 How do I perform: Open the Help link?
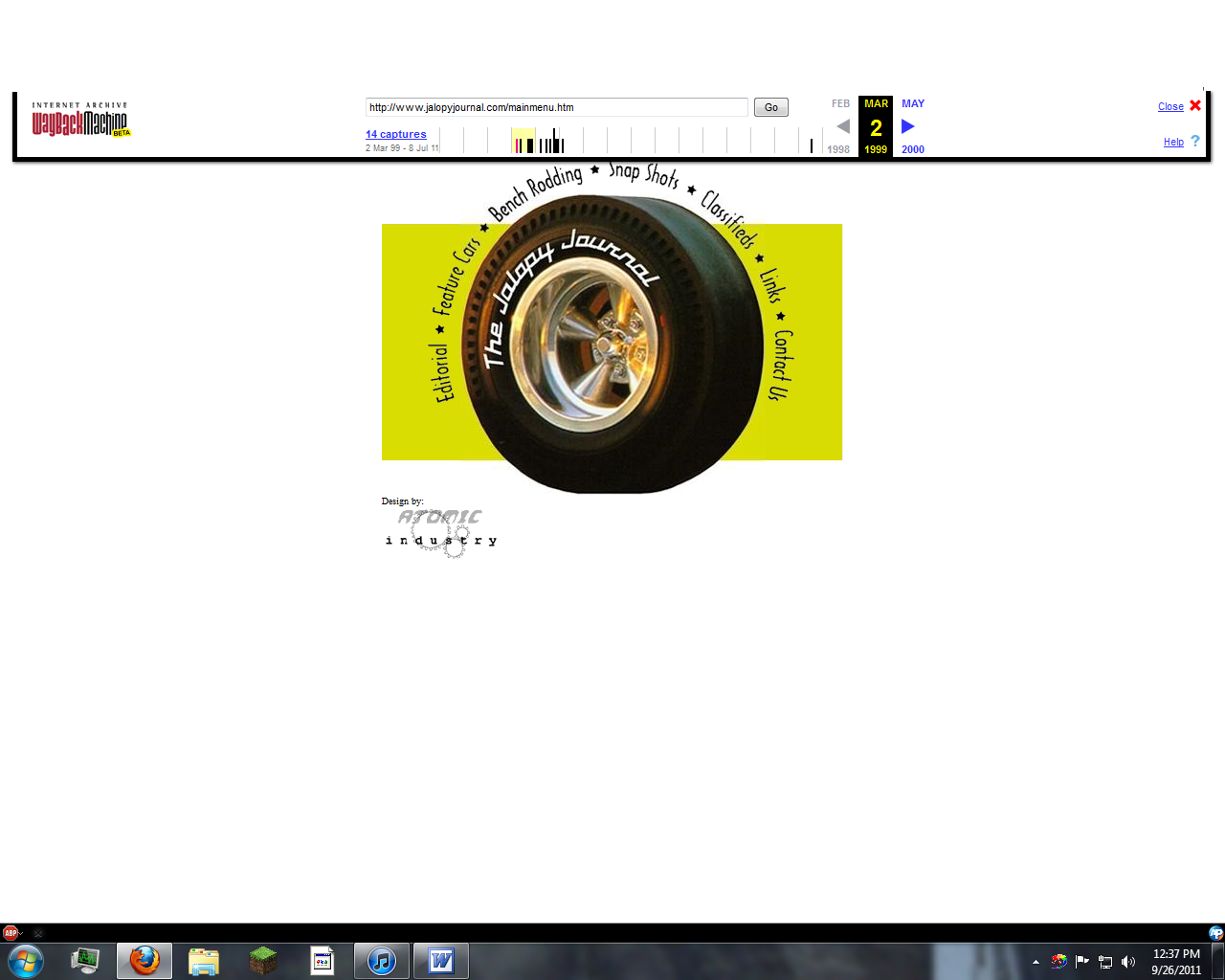coord(1173,142)
